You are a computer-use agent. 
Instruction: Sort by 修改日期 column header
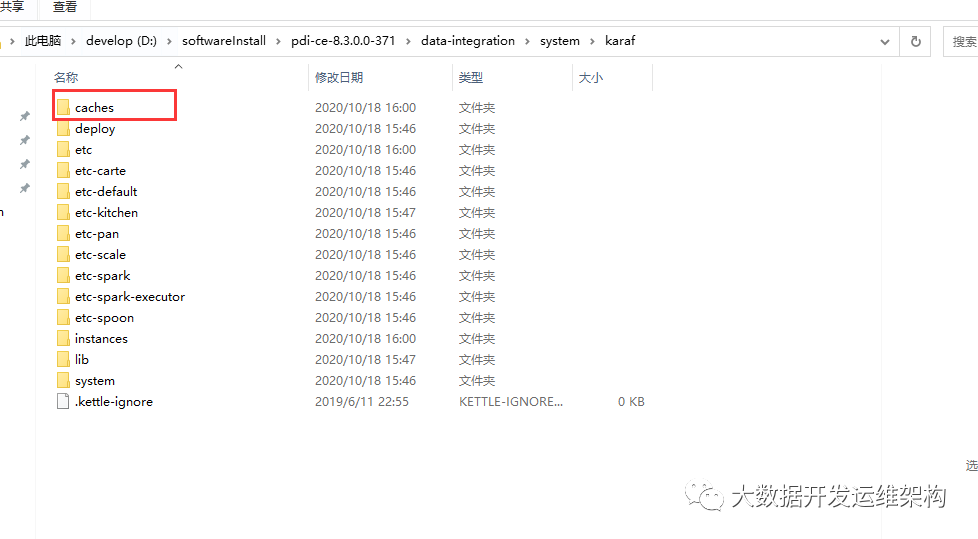click(339, 77)
